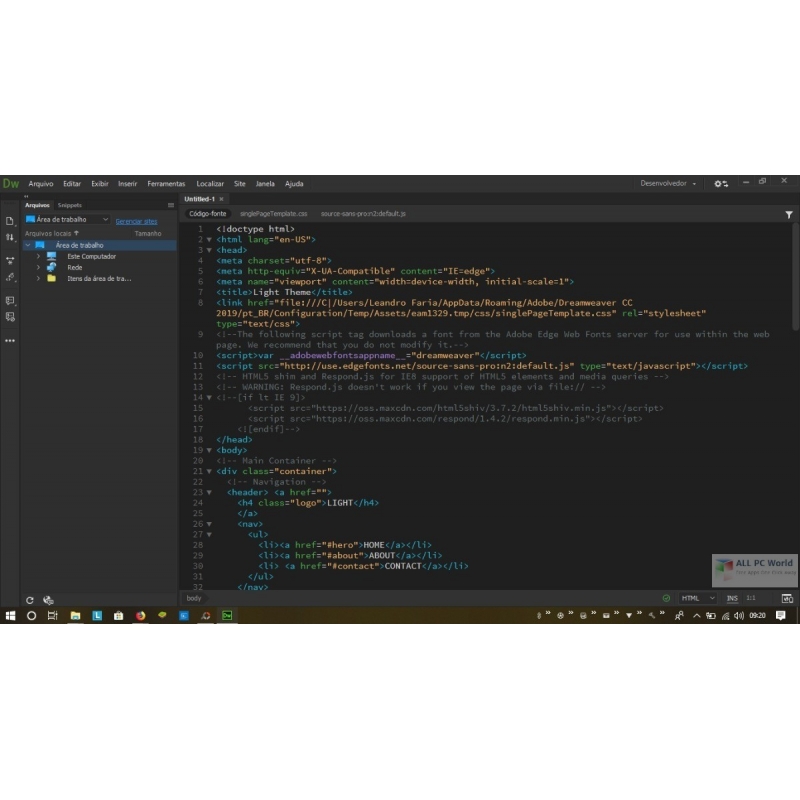
Task: Sort by the Tamanho column header
Action: [148, 234]
